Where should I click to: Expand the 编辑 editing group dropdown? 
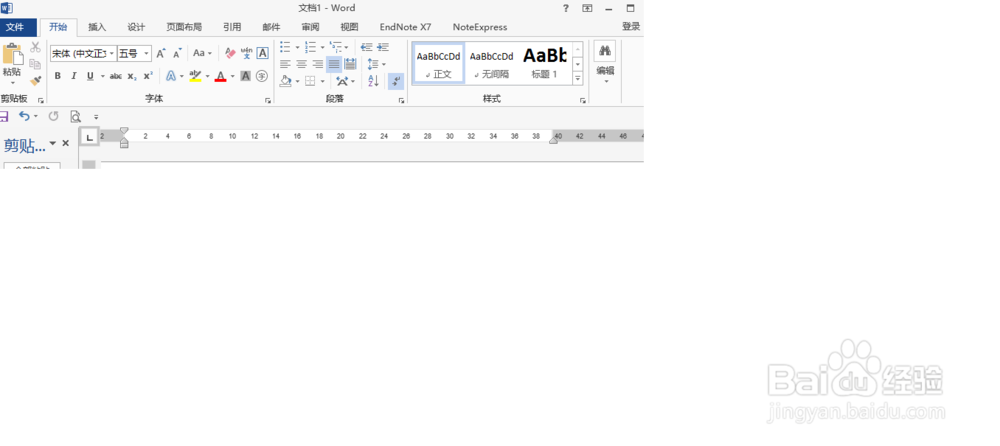click(x=605, y=81)
